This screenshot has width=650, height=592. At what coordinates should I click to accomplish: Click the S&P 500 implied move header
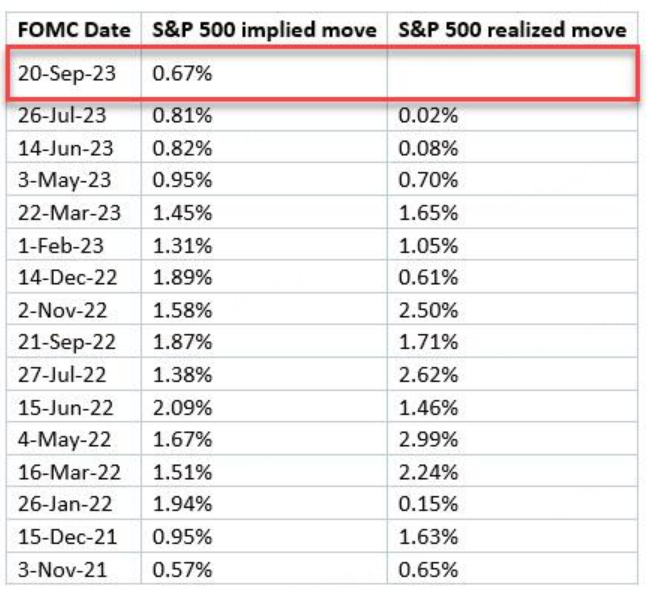click(x=264, y=29)
